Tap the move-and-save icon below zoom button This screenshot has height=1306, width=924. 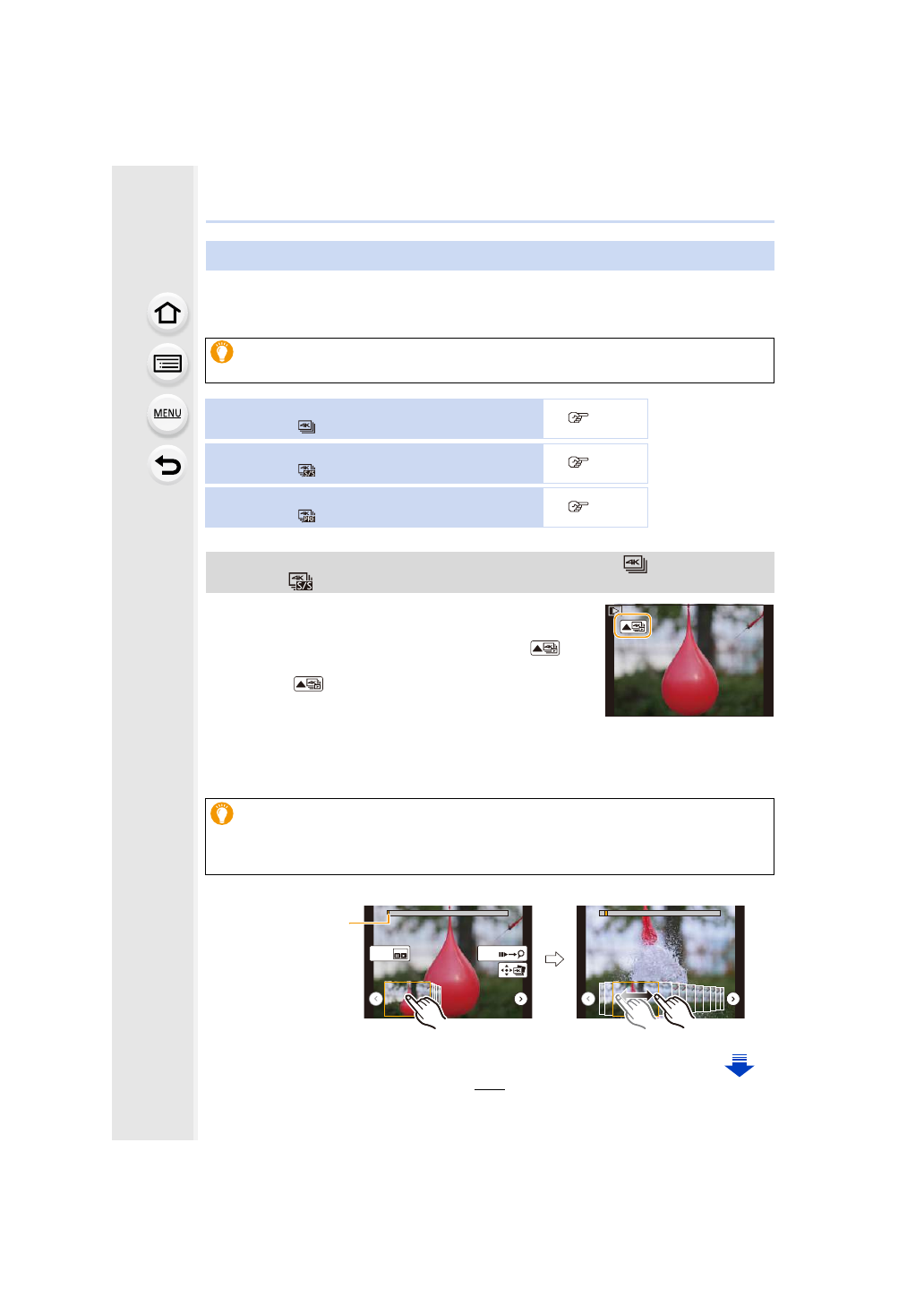point(512,970)
